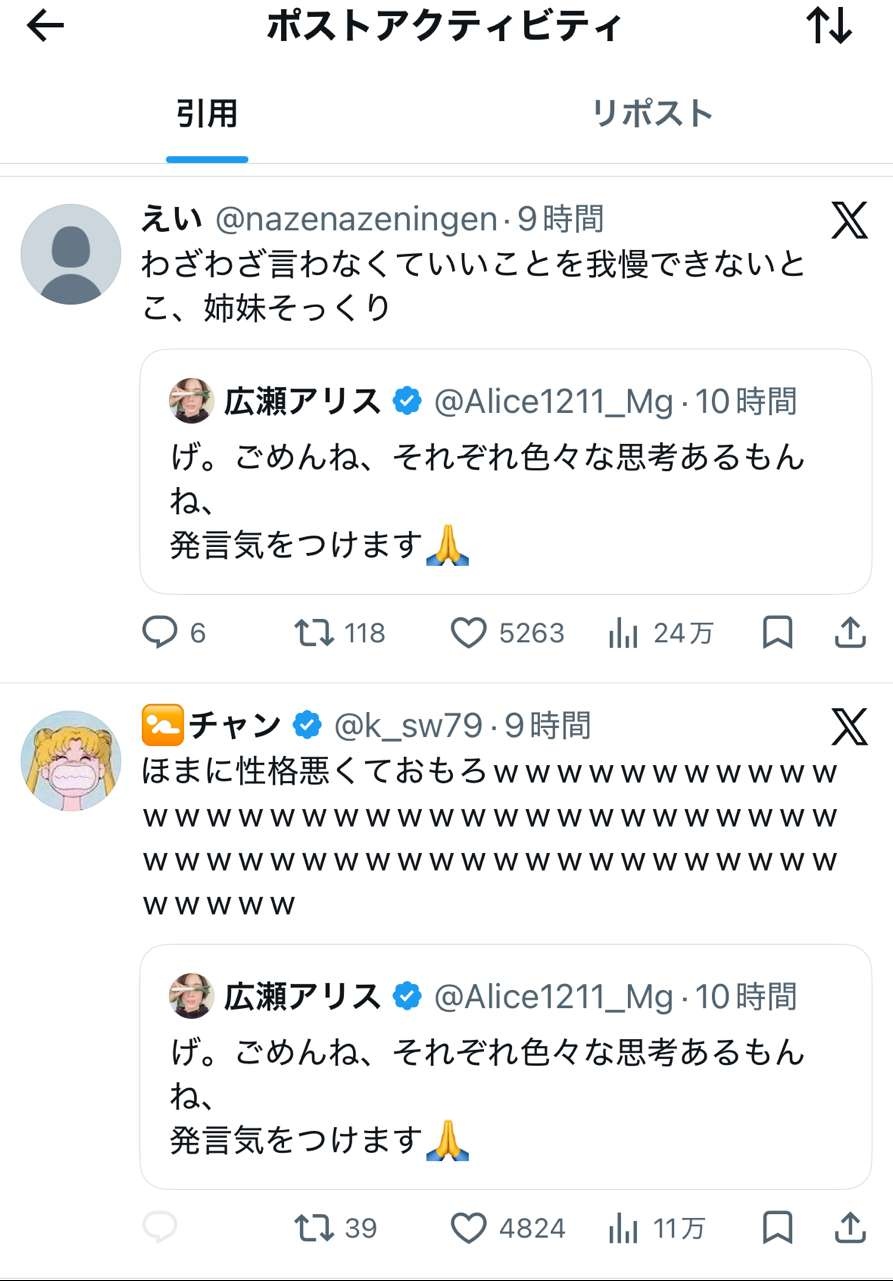Repost the post with 118 reposts
This screenshot has height=1281, width=893.
point(315,632)
